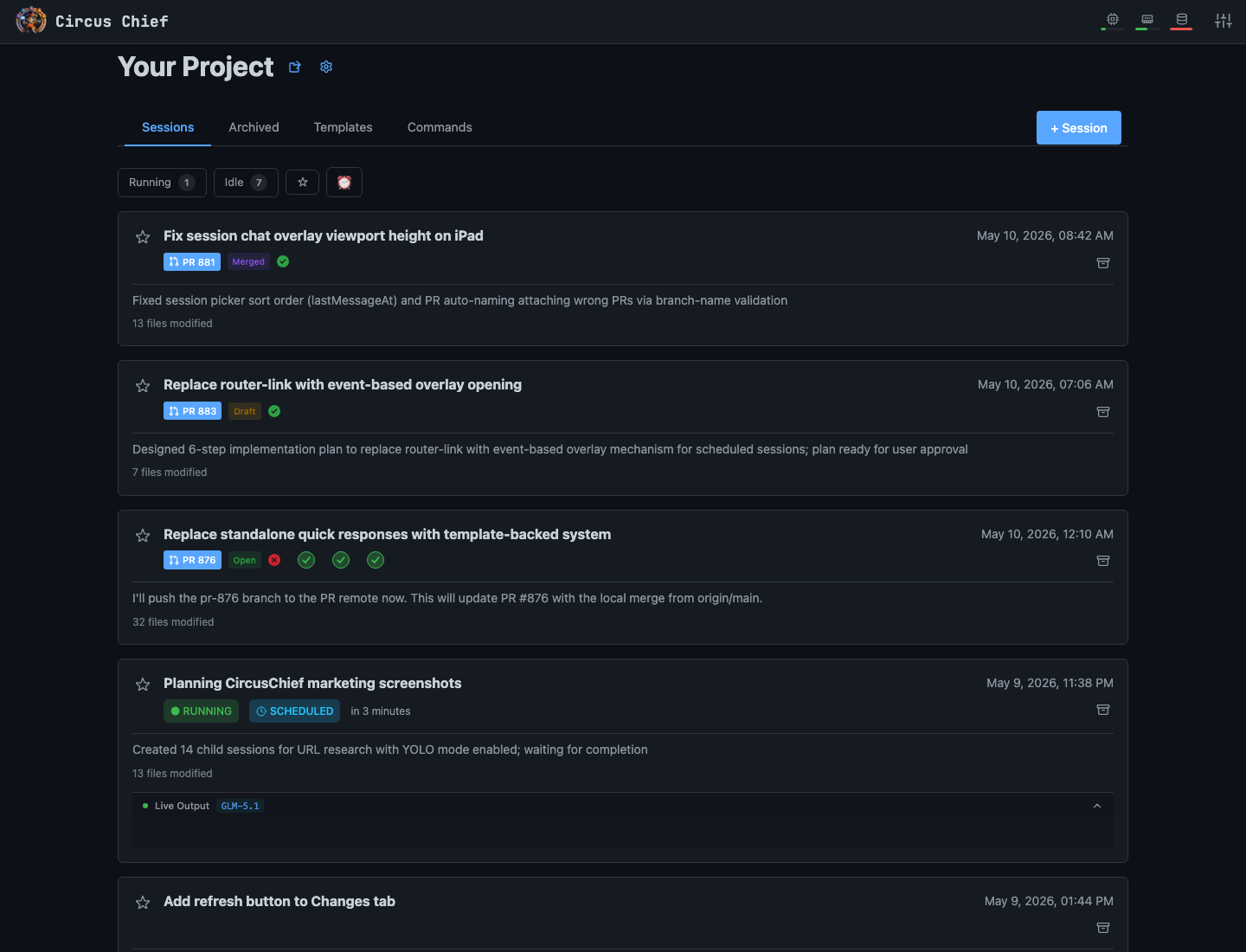
Task: Archive the Replace standalone quick responses session
Action: tap(1103, 561)
